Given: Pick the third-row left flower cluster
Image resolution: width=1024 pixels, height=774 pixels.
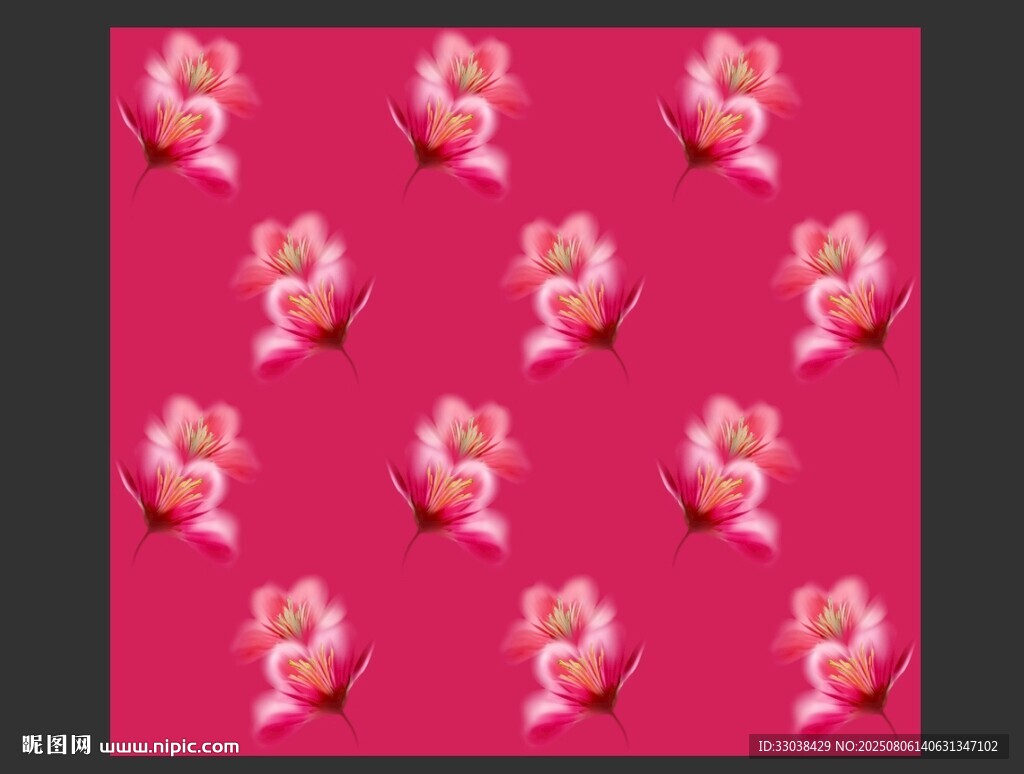Looking at the screenshot, I should 186,479.
